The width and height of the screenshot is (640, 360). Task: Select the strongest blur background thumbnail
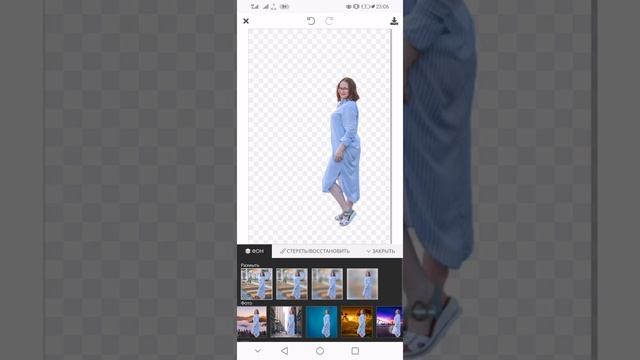pyautogui.click(x=362, y=284)
